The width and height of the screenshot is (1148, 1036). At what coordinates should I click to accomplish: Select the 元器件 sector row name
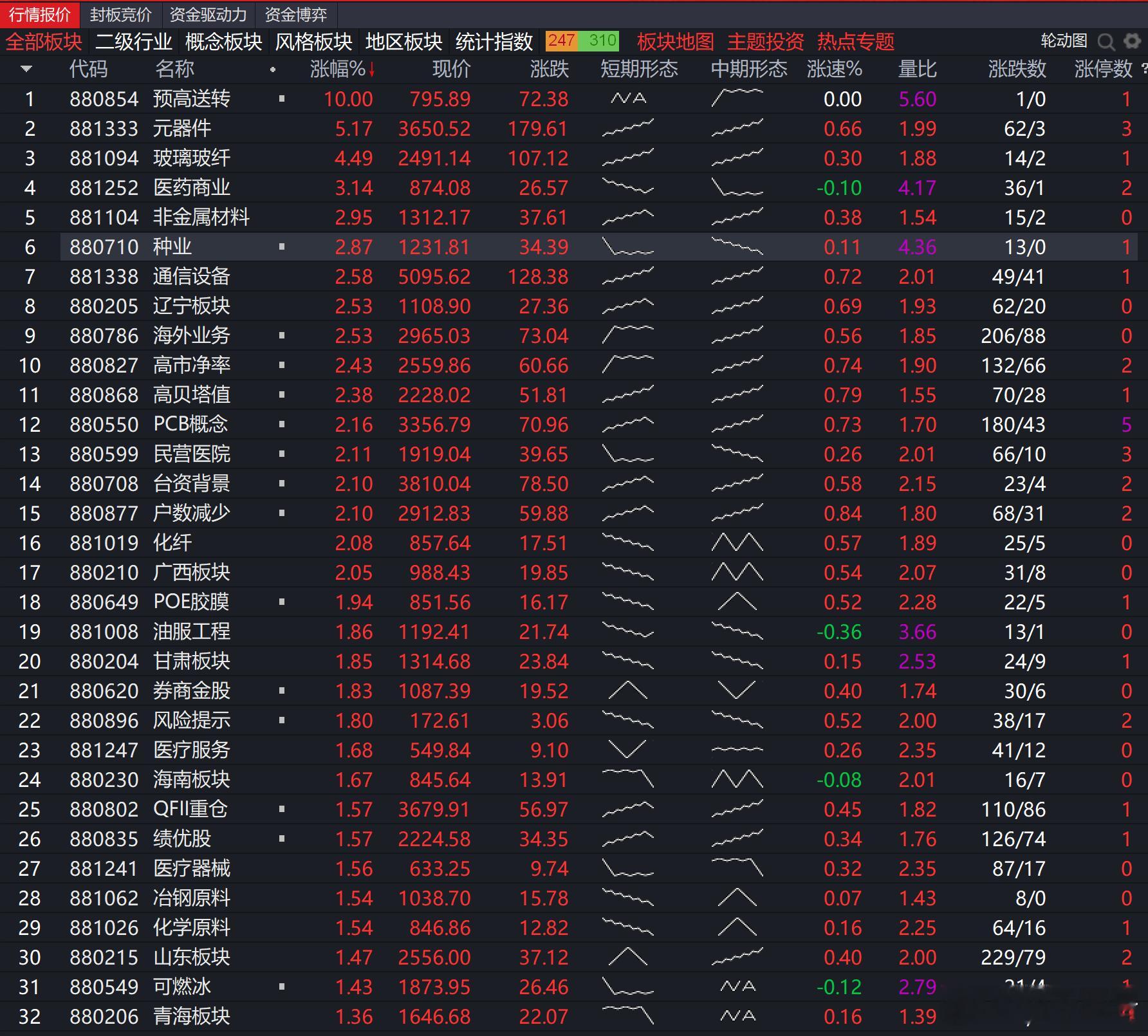point(182,129)
